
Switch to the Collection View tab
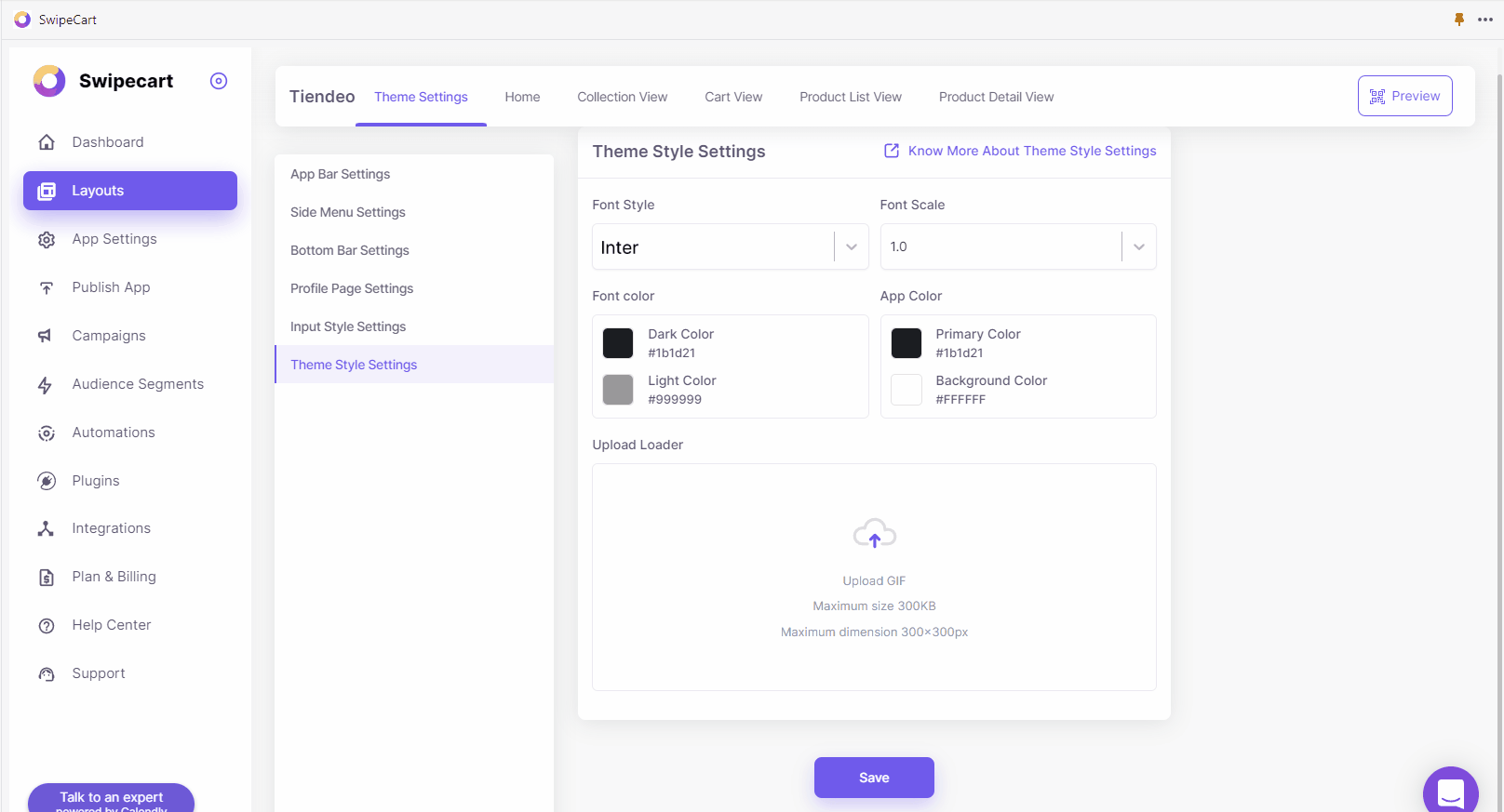[x=623, y=97]
